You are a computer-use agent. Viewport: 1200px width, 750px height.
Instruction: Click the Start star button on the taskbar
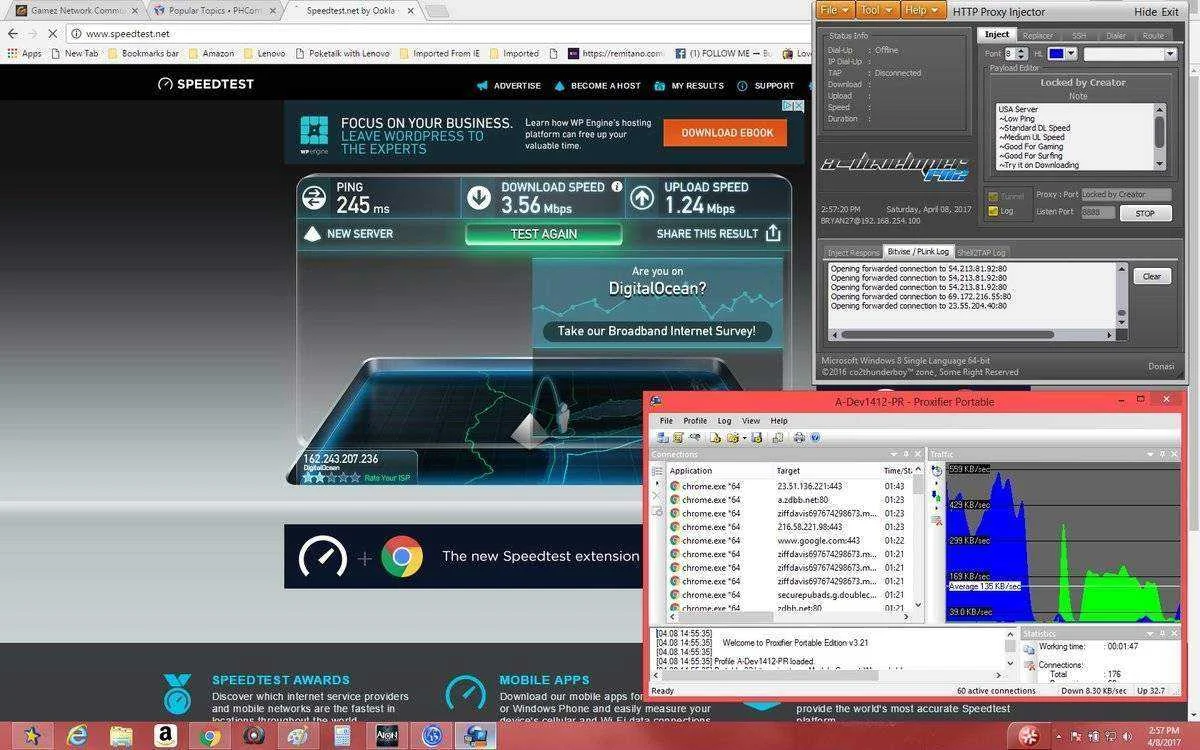click(x=32, y=736)
